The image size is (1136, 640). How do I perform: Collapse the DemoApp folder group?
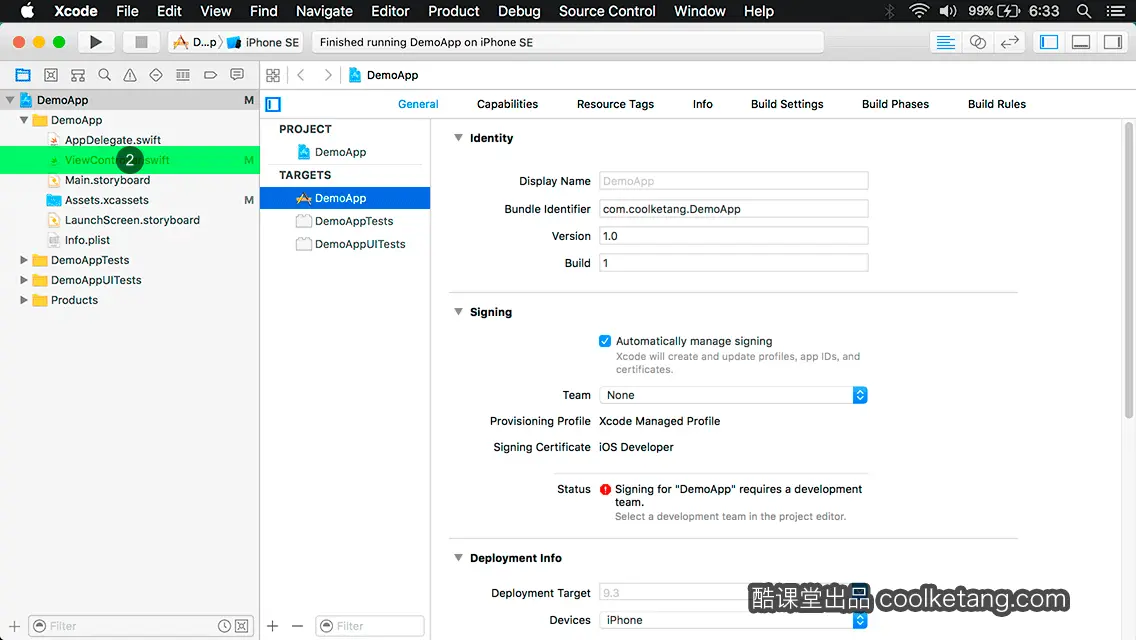[x=24, y=120]
